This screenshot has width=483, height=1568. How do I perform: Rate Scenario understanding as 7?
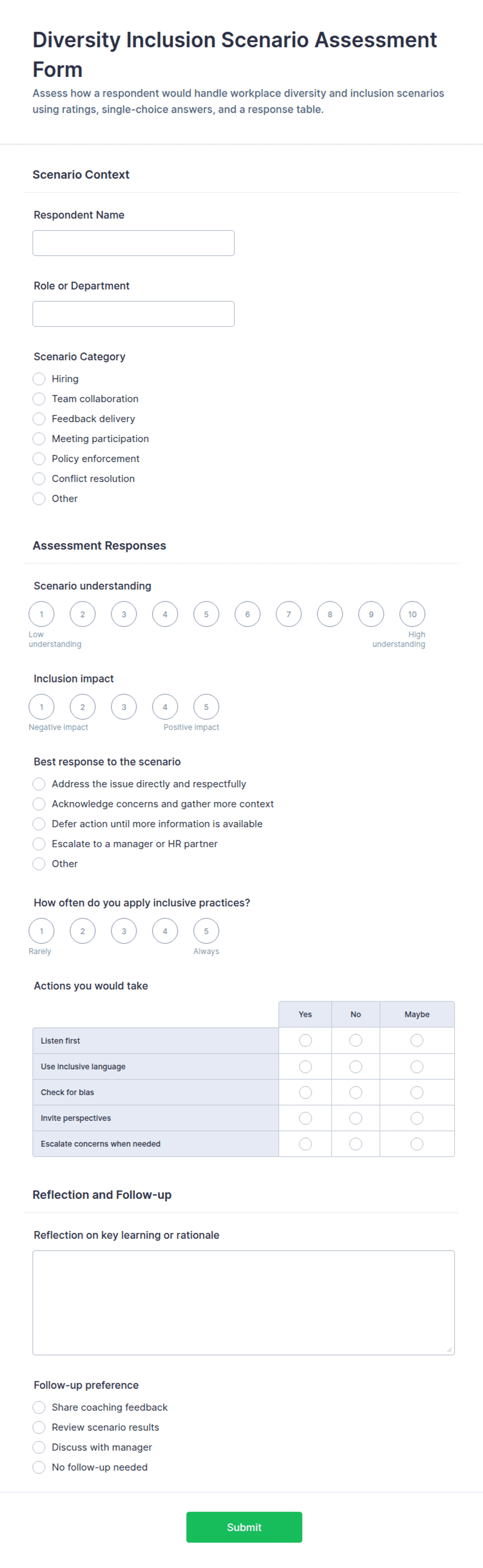coord(289,614)
